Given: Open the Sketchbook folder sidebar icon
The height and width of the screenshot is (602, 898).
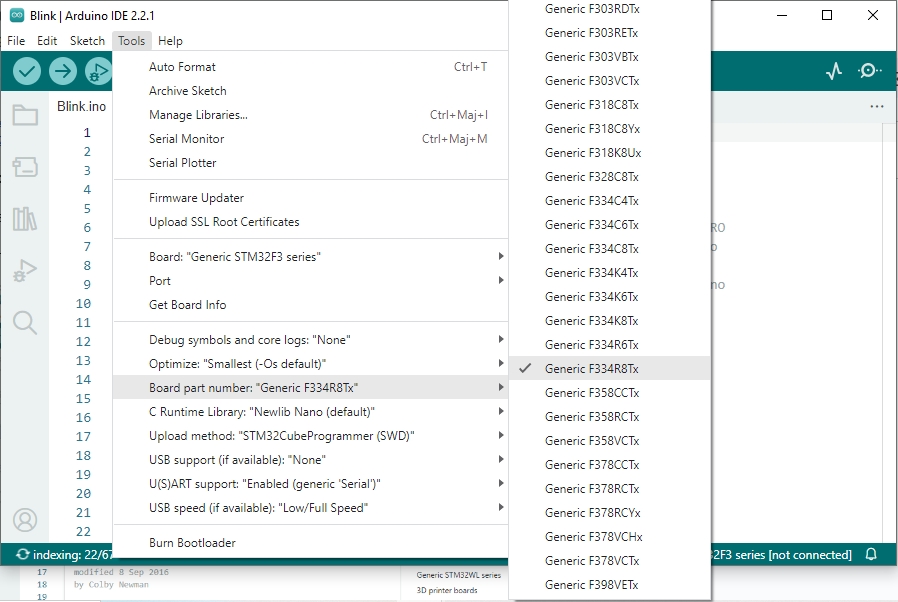Looking at the screenshot, I should [25, 115].
